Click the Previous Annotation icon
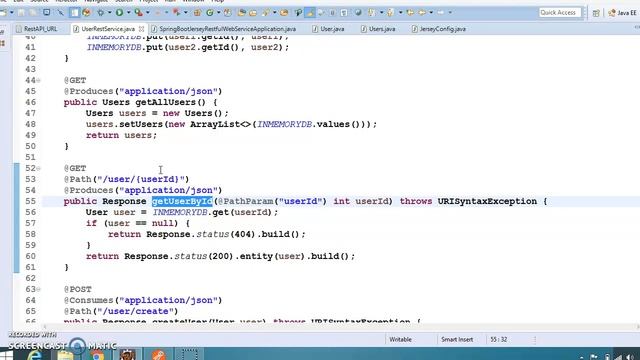 [390, 13]
